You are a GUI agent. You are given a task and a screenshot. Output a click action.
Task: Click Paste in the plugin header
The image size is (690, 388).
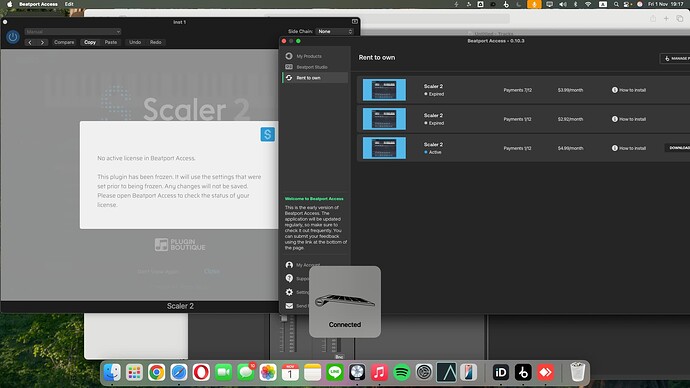(x=111, y=42)
